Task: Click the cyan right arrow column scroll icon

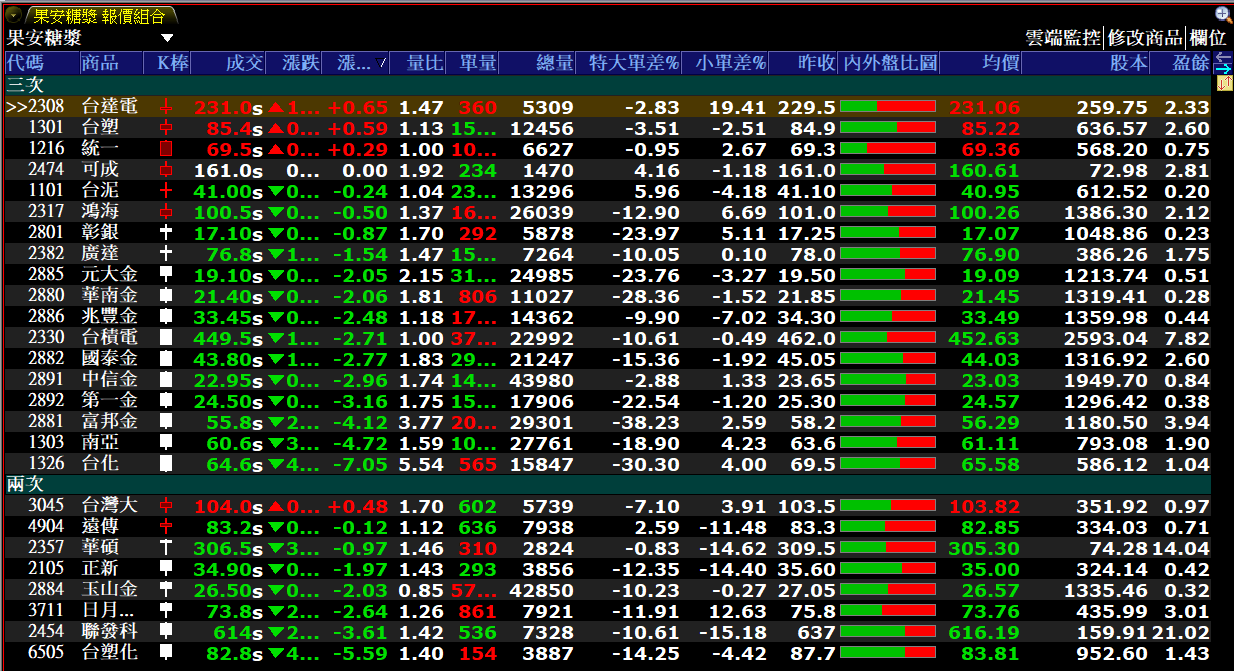Action: pyautogui.click(x=1223, y=69)
